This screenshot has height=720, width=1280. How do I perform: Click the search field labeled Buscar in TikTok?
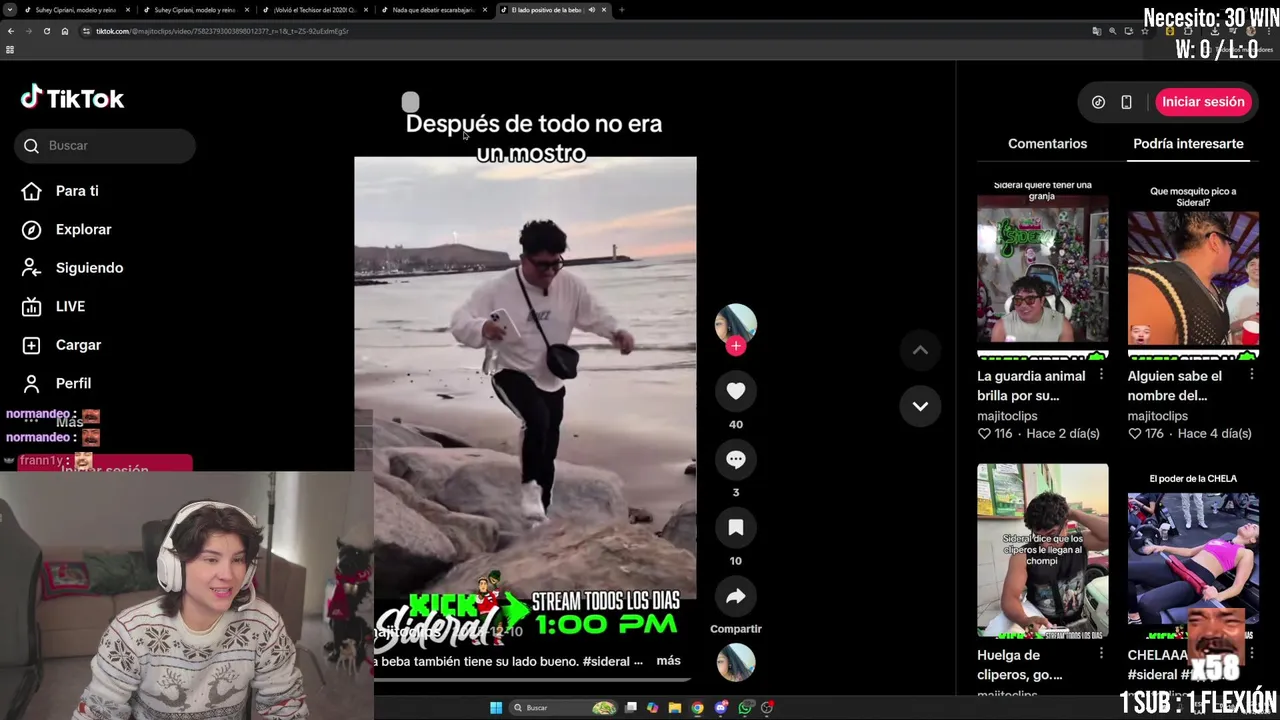[105, 146]
